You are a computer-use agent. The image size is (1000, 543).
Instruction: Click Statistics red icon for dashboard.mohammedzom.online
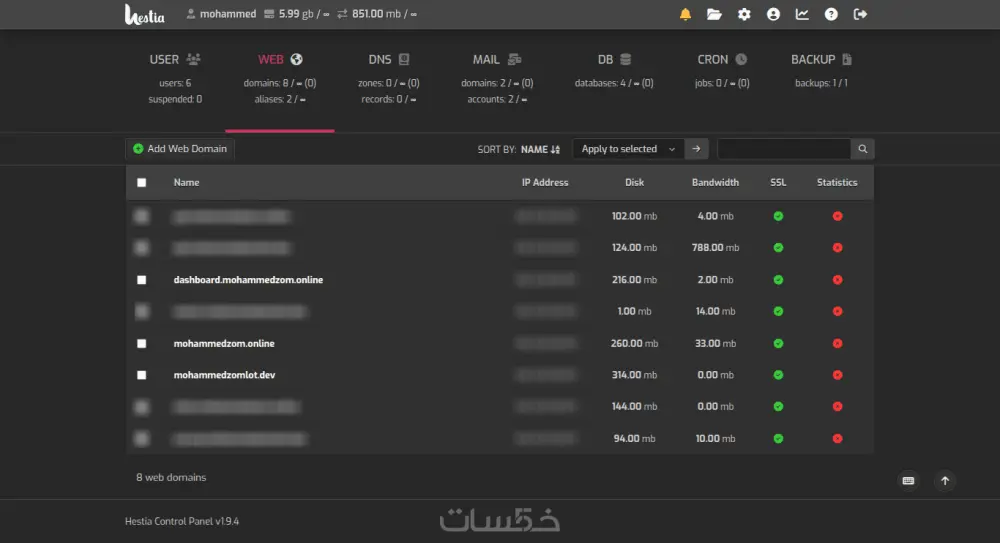(x=837, y=279)
